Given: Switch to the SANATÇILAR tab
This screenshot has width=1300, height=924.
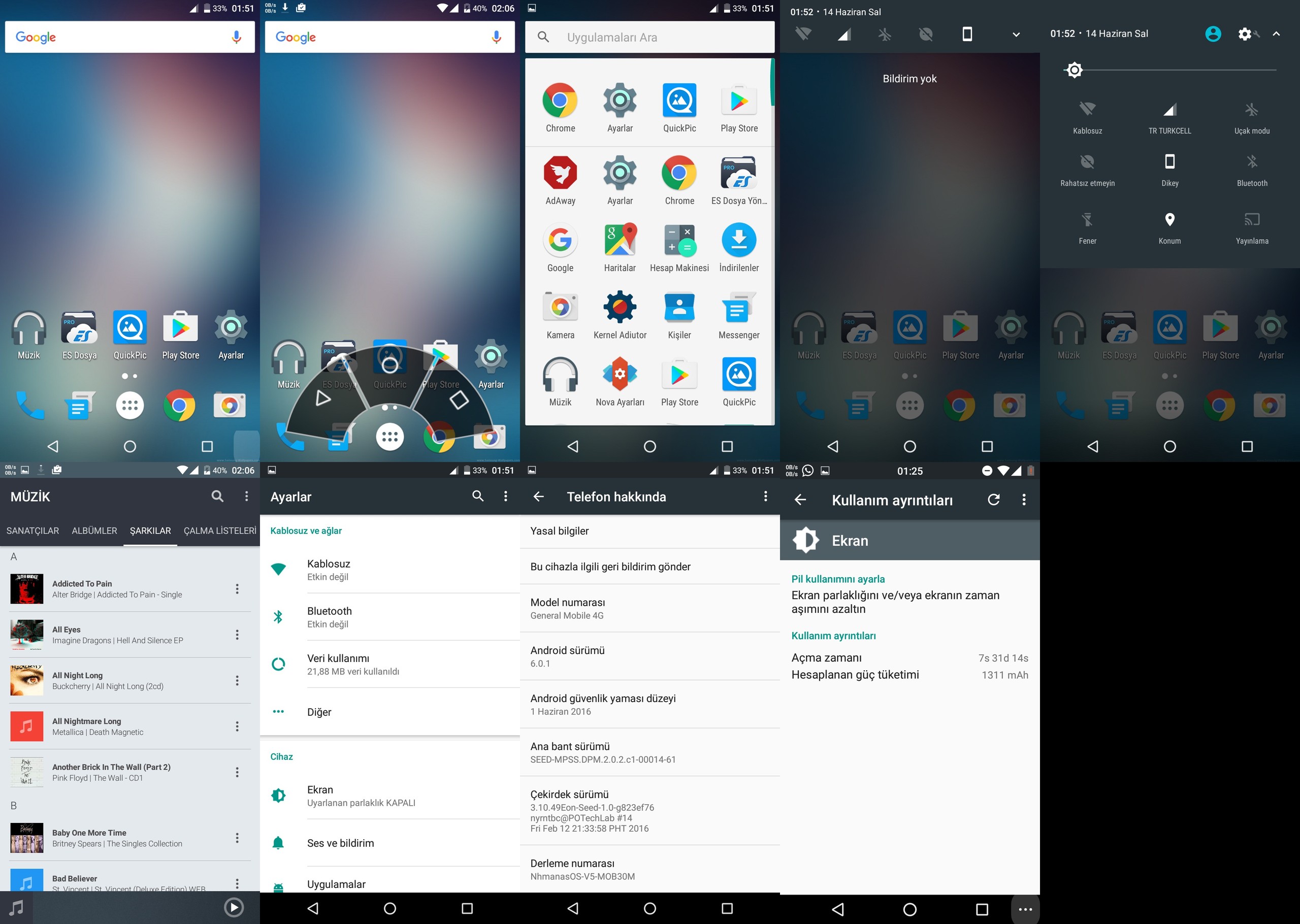Looking at the screenshot, I should 32,530.
